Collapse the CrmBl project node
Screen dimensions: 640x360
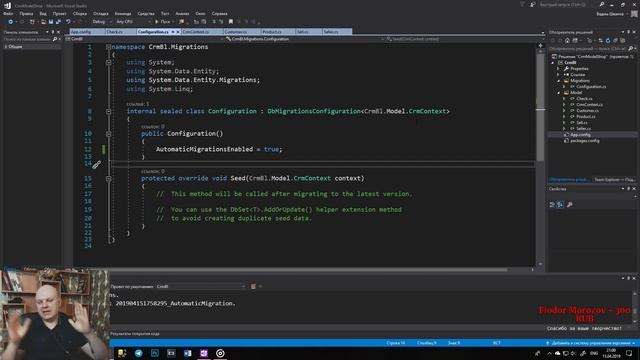click(553, 62)
